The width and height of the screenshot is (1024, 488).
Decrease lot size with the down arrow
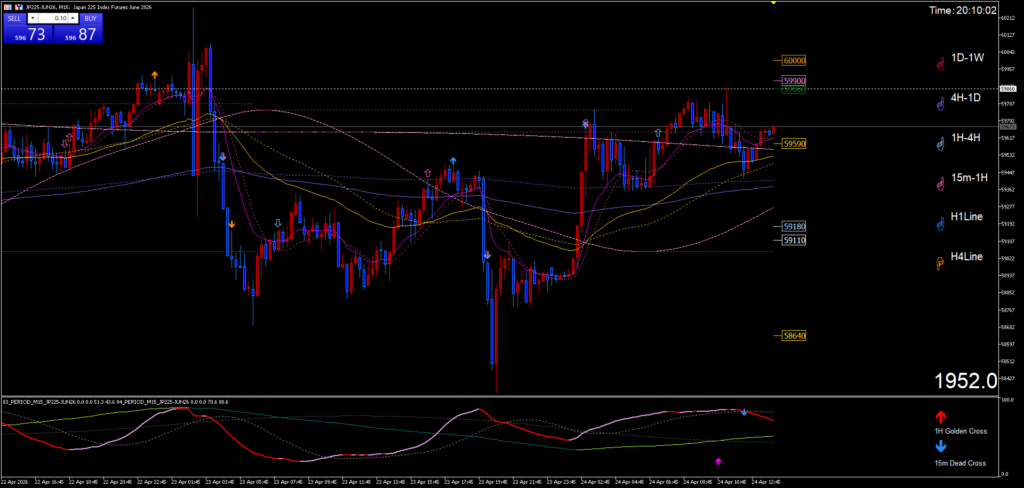pos(33,18)
